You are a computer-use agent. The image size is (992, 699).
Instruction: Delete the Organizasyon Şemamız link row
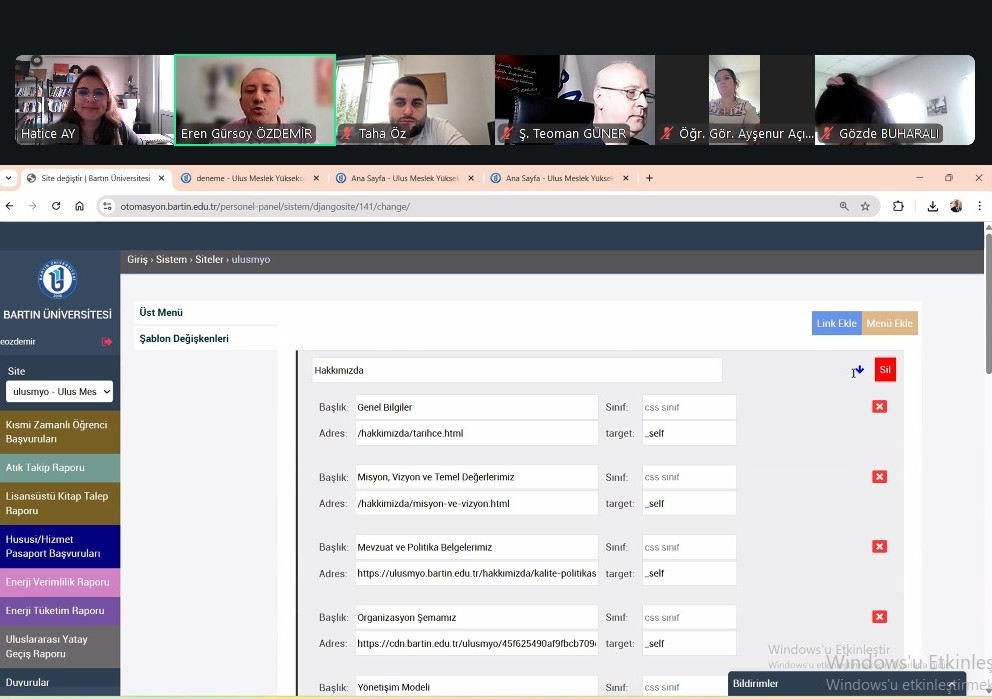(x=879, y=617)
